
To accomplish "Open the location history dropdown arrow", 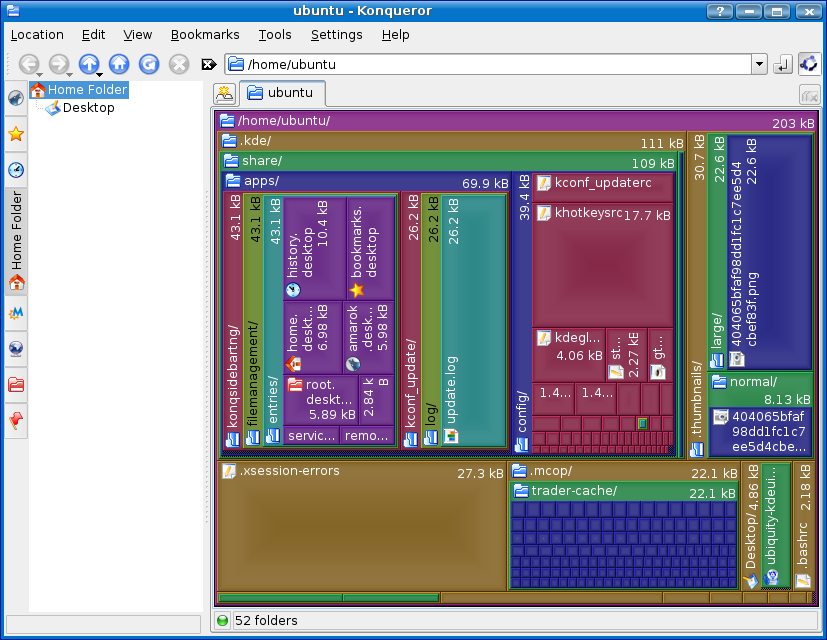I will coord(759,65).
